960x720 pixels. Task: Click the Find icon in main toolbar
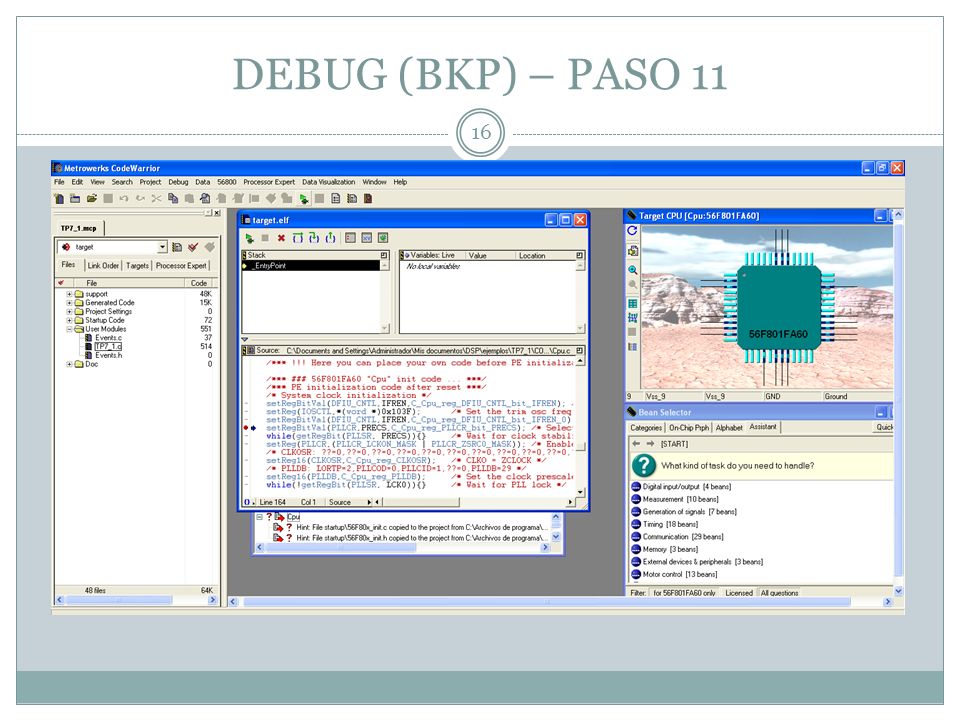pos(205,198)
